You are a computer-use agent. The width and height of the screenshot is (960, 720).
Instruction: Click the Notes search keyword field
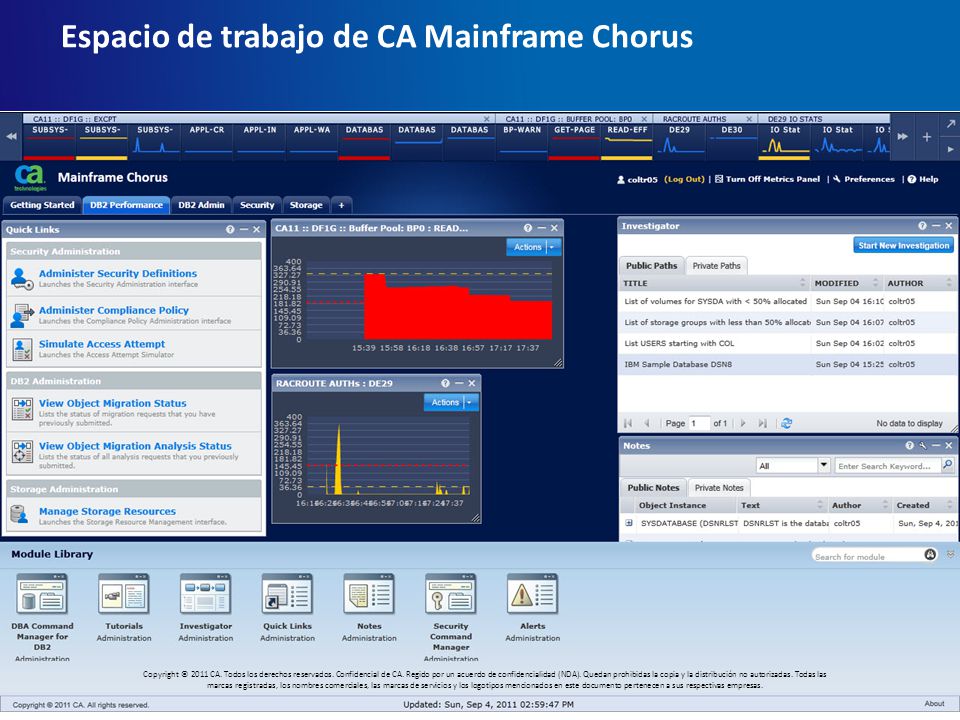pyautogui.click(x=888, y=466)
